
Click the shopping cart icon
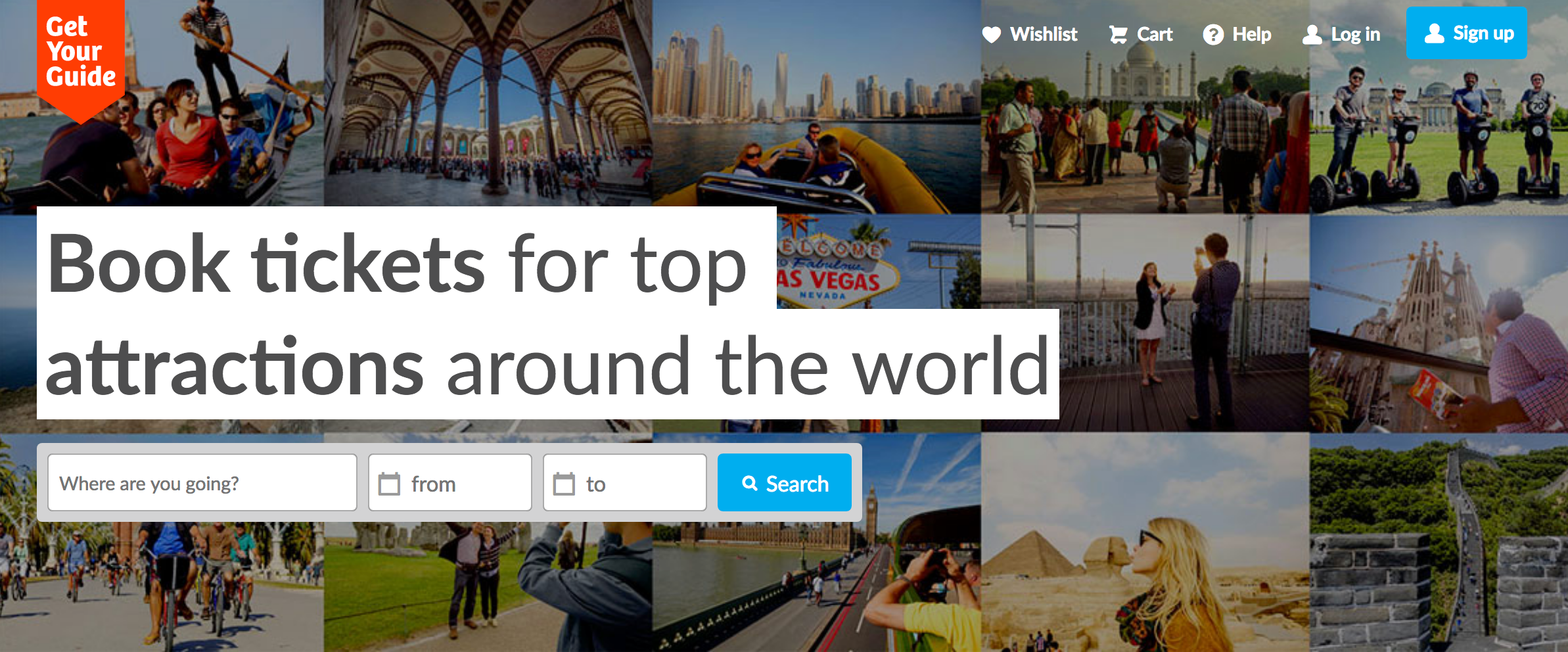coord(1118,35)
